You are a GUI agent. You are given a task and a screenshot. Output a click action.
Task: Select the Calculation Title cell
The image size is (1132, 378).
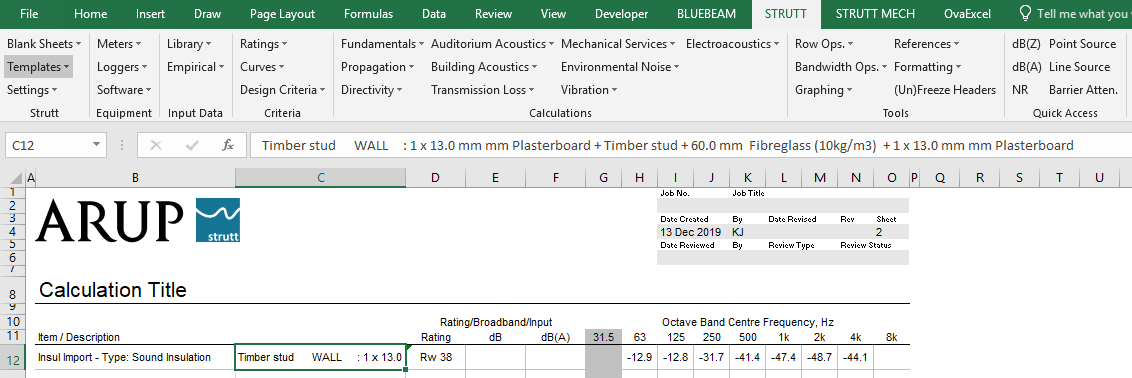pyautogui.click(x=113, y=290)
